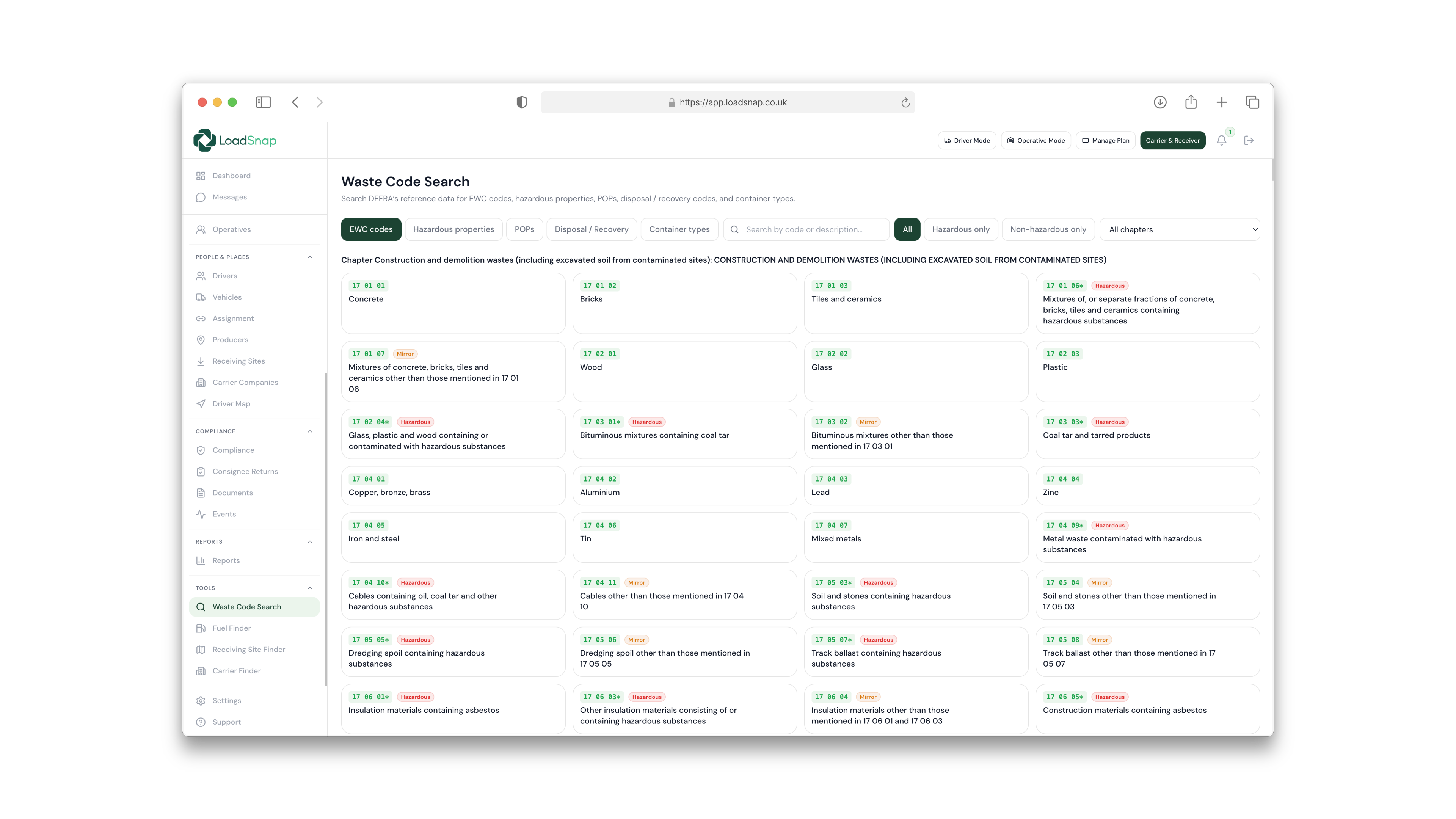
Task: Click the sidebar scrollbar
Action: (326, 529)
